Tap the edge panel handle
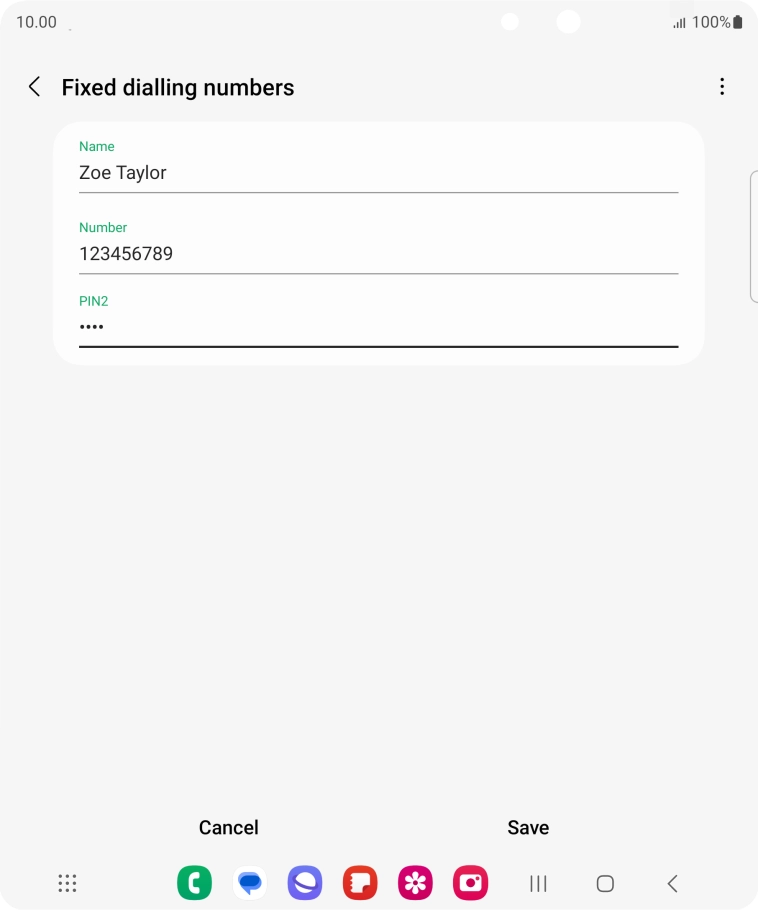 pyautogui.click(x=753, y=236)
